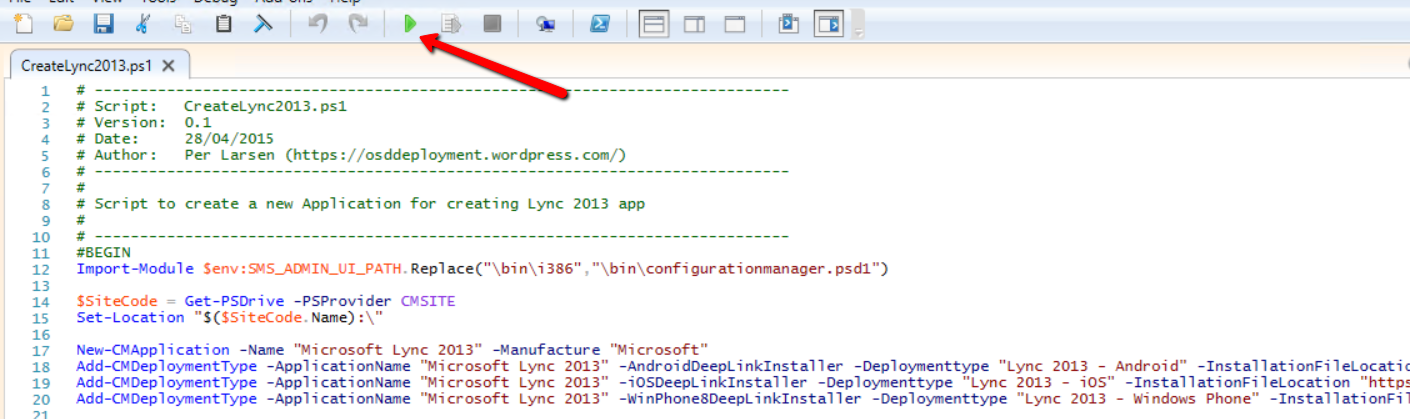
Task: Expand the toolbar overflow options arrow
Action: point(858,33)
